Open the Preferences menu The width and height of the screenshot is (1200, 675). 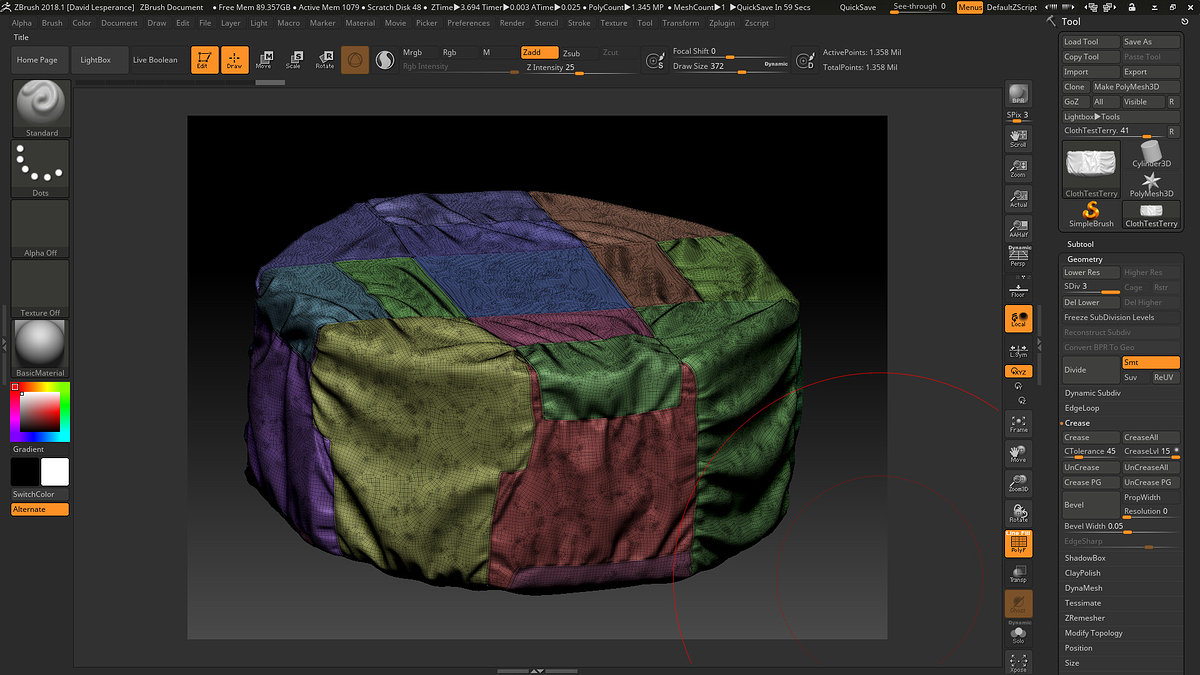468,23
